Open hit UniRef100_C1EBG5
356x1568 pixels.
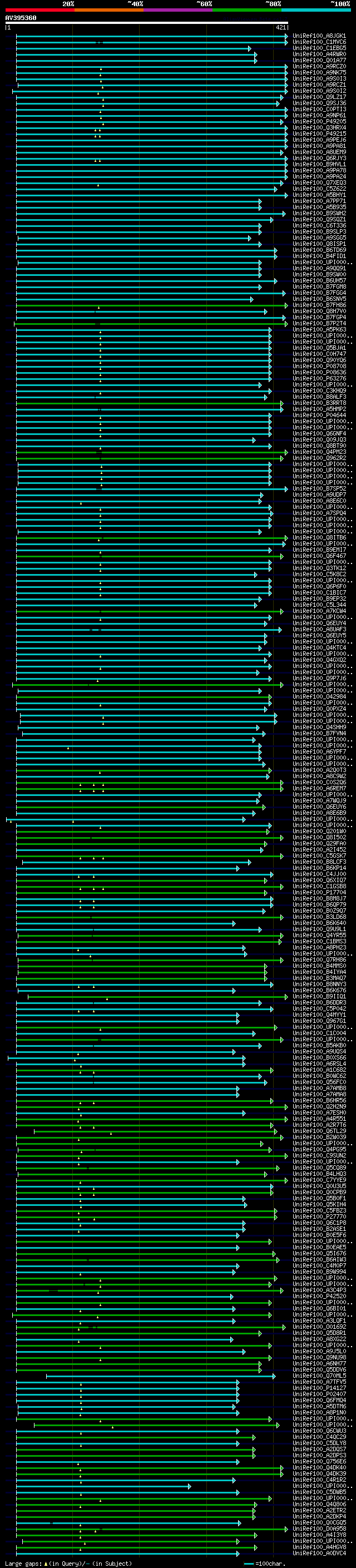319,48
